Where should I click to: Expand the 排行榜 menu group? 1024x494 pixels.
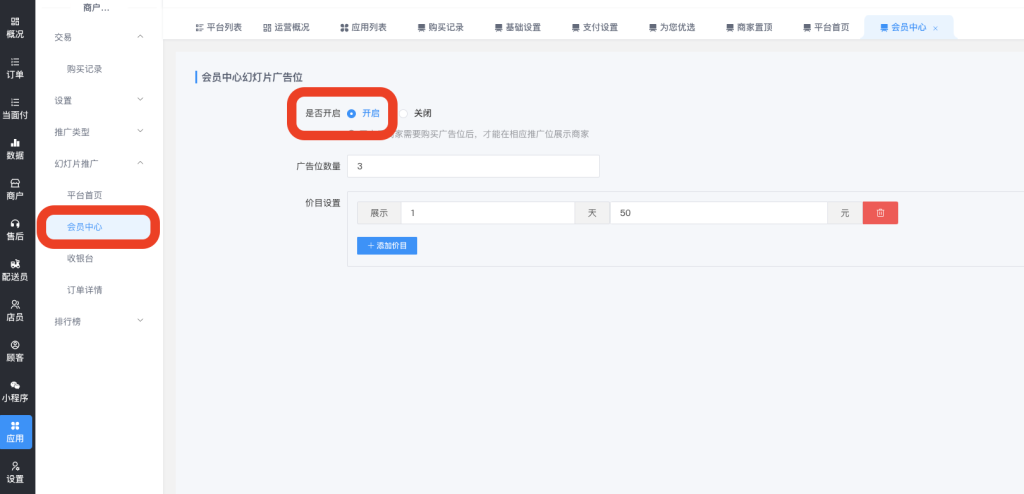140,321
